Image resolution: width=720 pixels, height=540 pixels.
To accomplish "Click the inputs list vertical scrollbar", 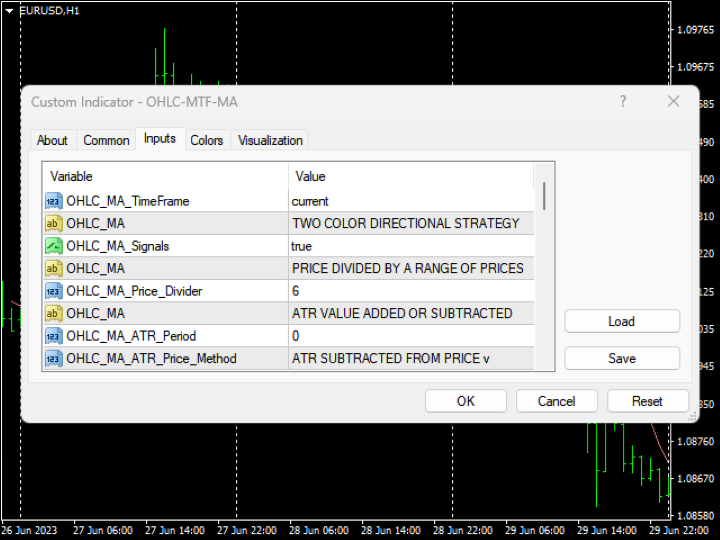I will (544, 196).
